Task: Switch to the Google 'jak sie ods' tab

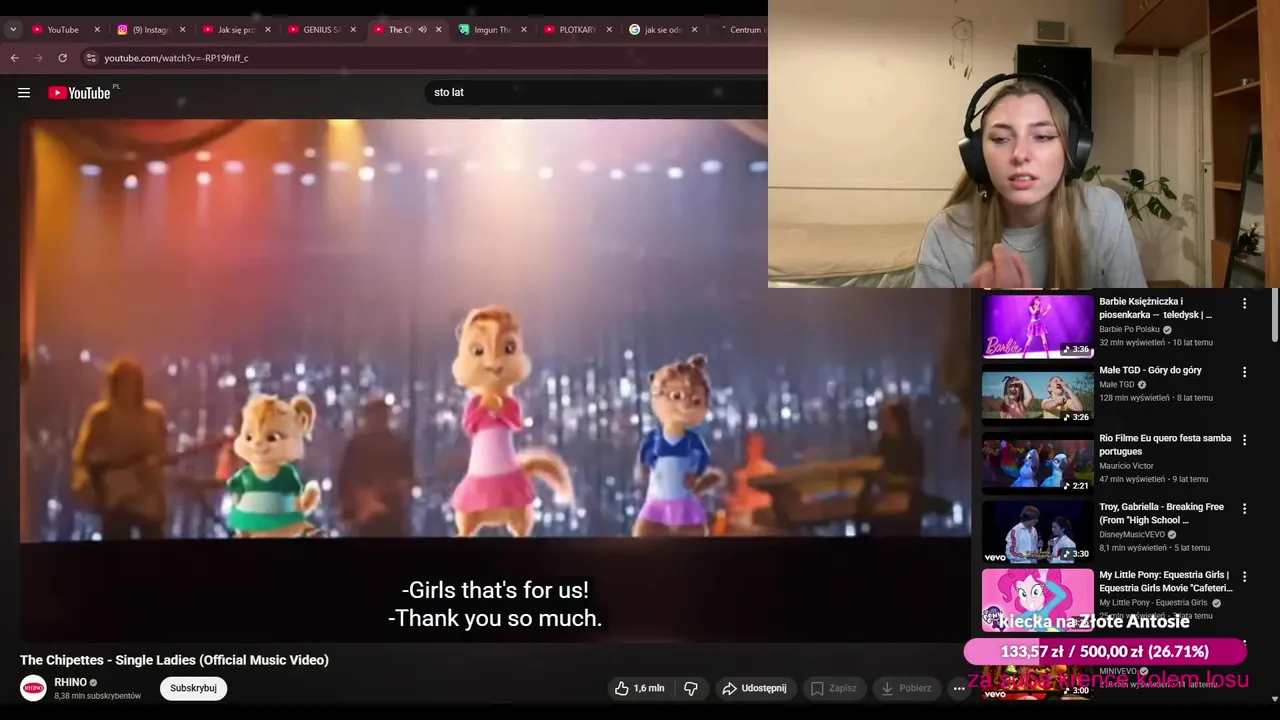Action: (661, 30)
